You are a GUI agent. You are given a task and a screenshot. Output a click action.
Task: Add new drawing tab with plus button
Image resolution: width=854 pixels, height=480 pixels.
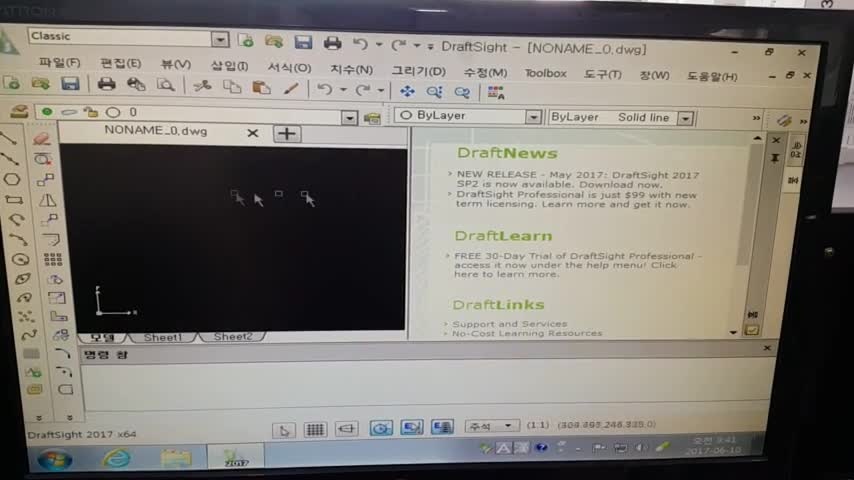286,133
